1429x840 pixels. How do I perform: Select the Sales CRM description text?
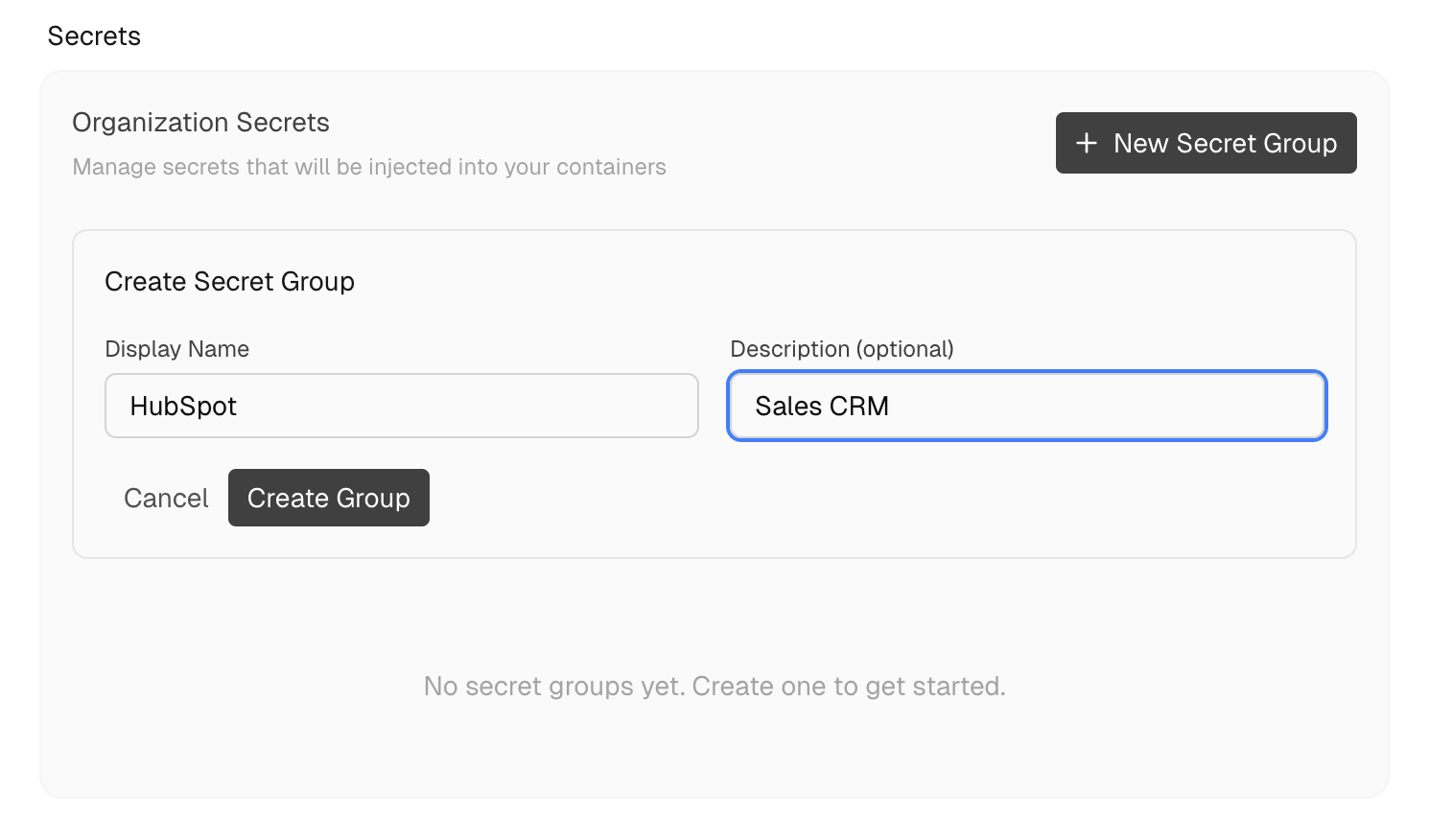(x=821, y=406)
